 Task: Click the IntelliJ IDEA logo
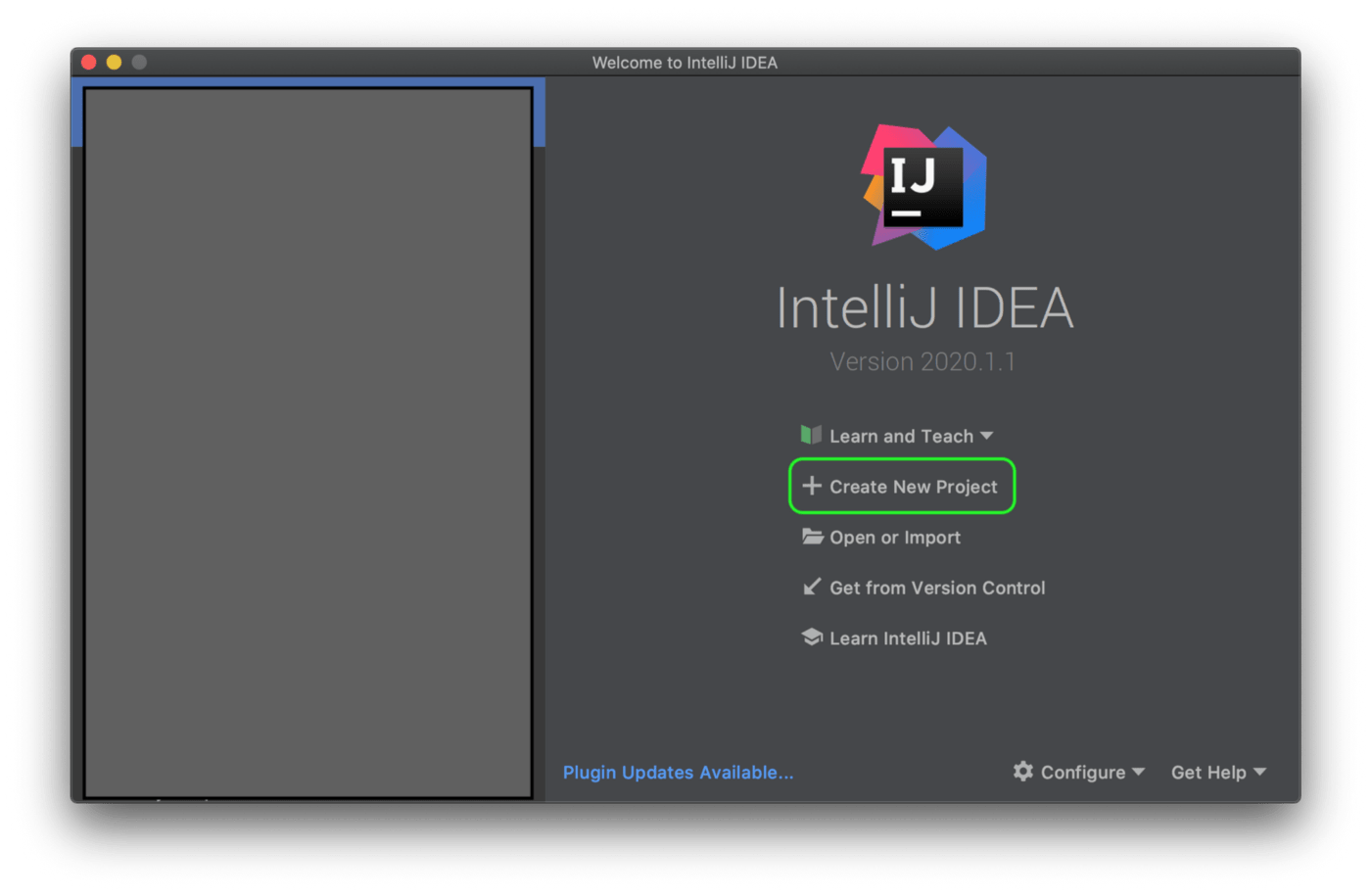[923, 187]
